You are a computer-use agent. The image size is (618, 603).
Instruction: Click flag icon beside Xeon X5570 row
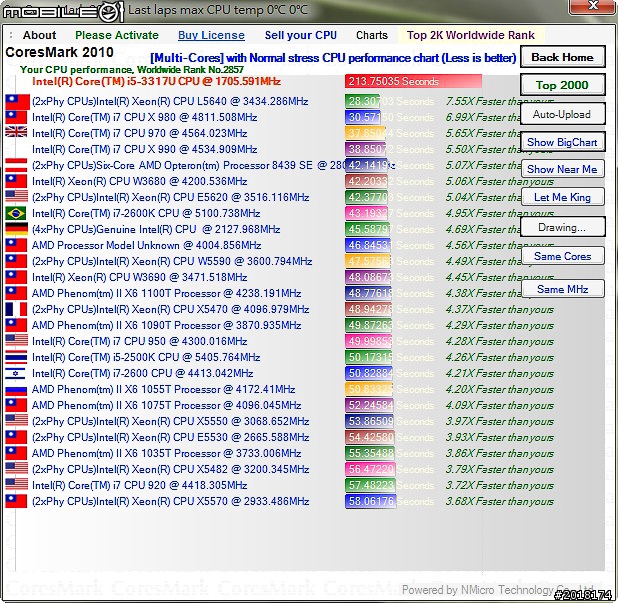pyautogui.click(x=17, y=501)
